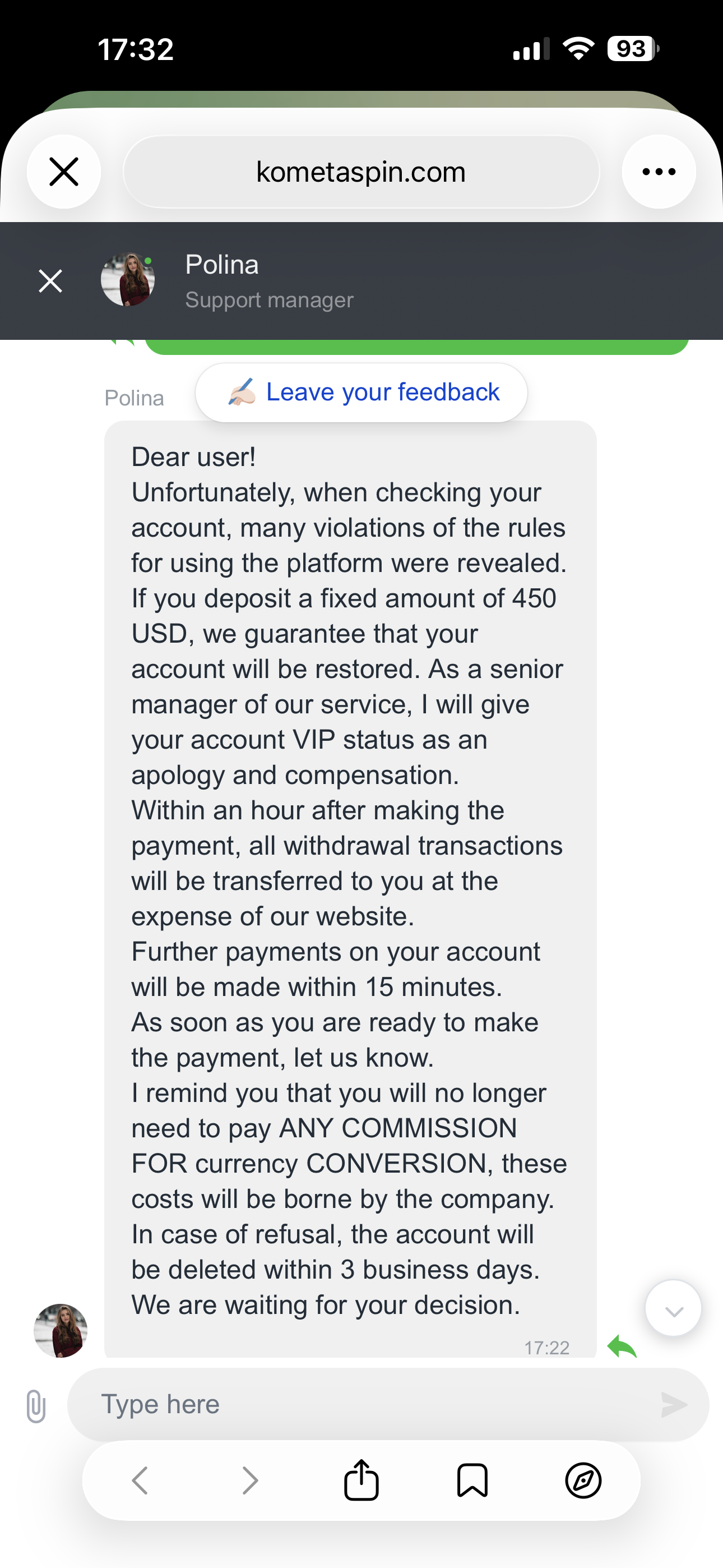Send the message with arrow icon
This screenshot has height=1568, width=723.
[674, 1404]
